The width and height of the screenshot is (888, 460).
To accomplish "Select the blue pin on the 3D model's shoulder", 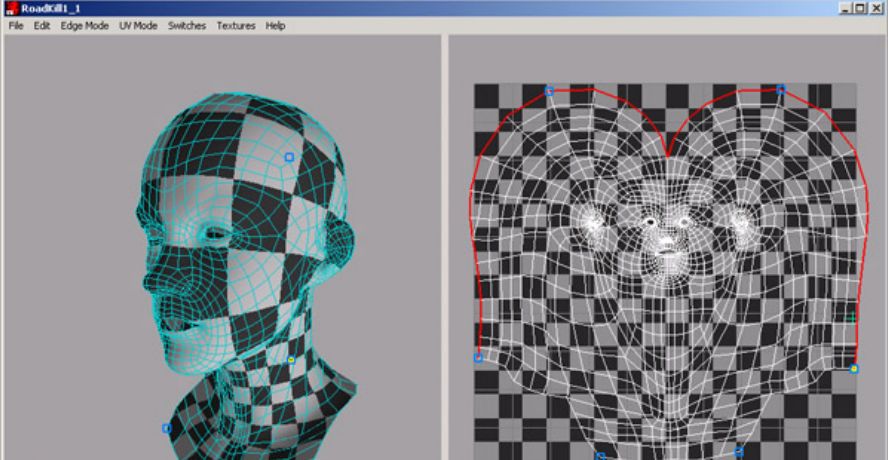I will pos(166,428).
